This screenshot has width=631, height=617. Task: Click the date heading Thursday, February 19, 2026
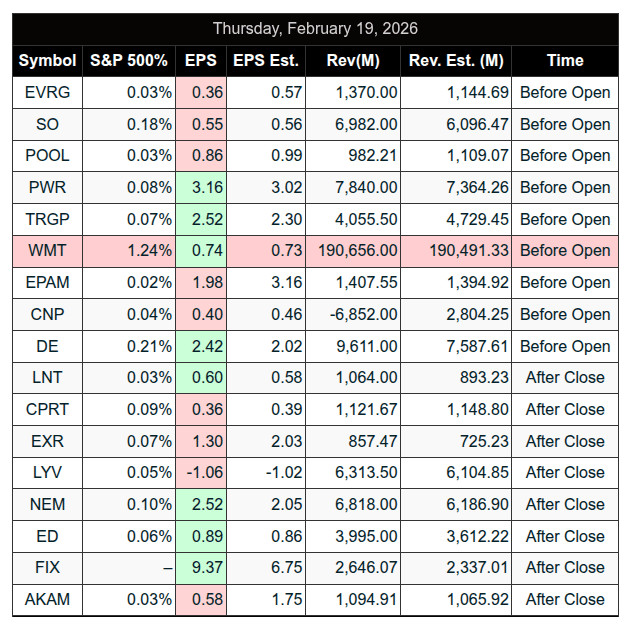pos(315,28)
